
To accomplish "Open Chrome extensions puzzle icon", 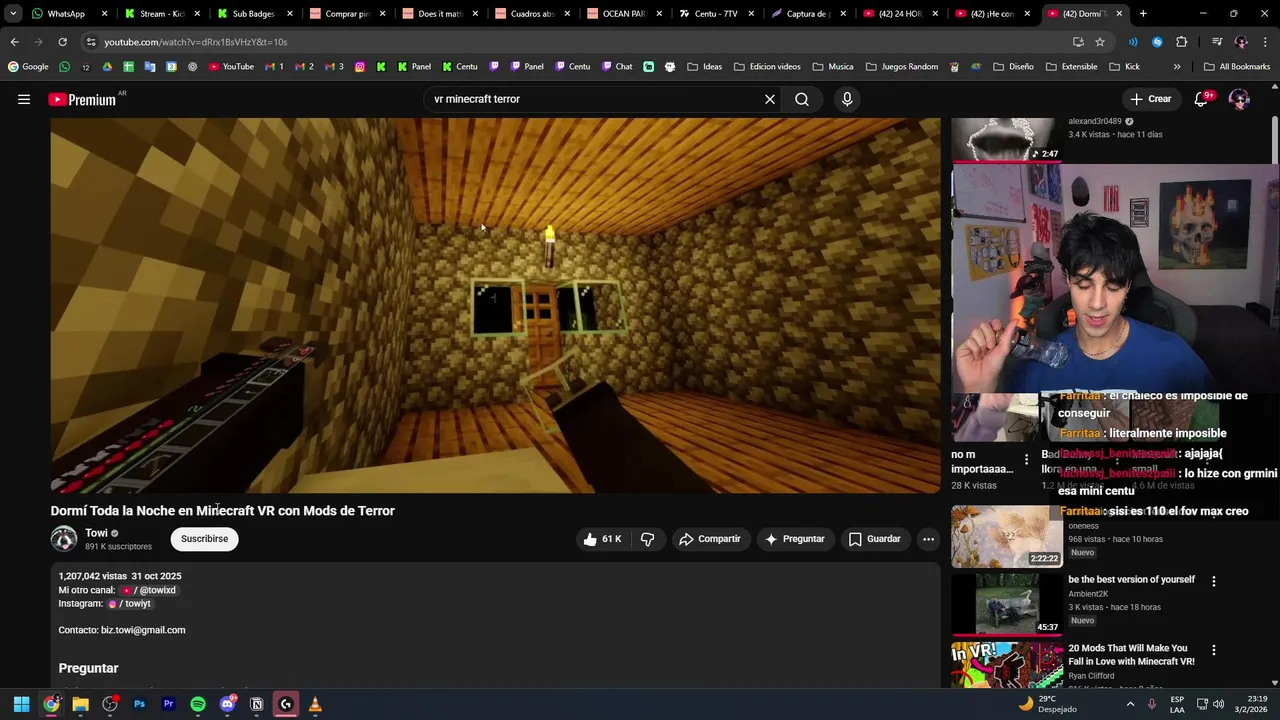I will click(x=1182, y=42).
